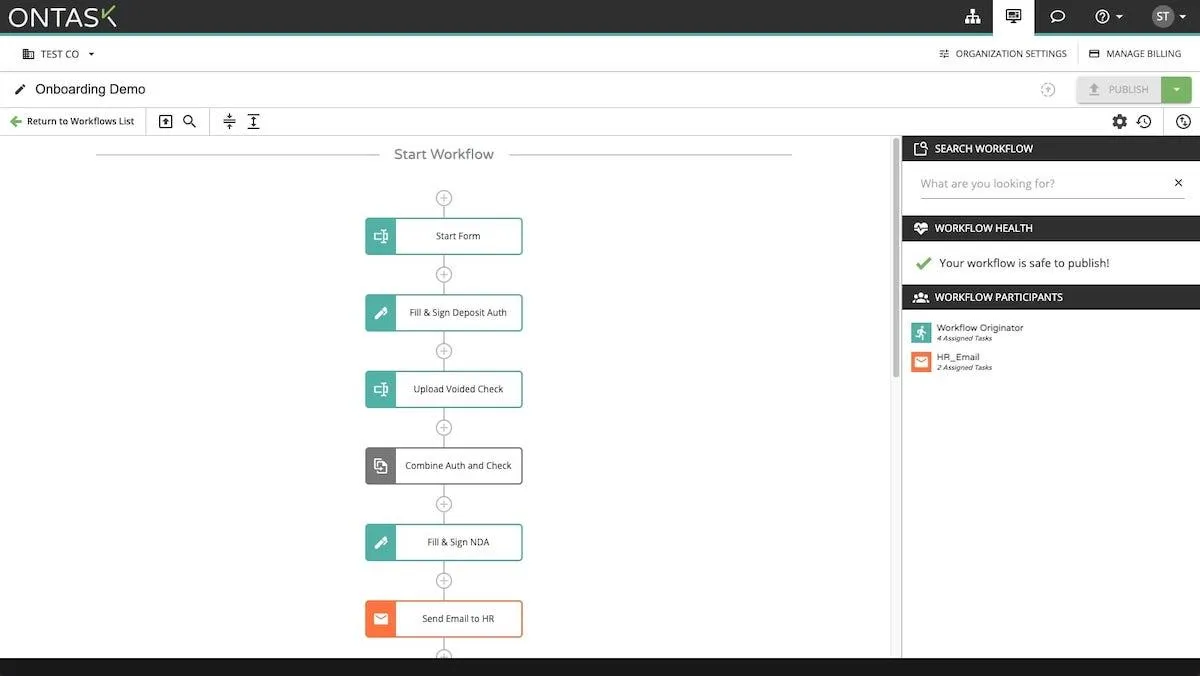Image resolution: width=1200 pixels, height=676 pixels.
Task: Collapse the Workflow Participants section header
Action: point(1051,297)
